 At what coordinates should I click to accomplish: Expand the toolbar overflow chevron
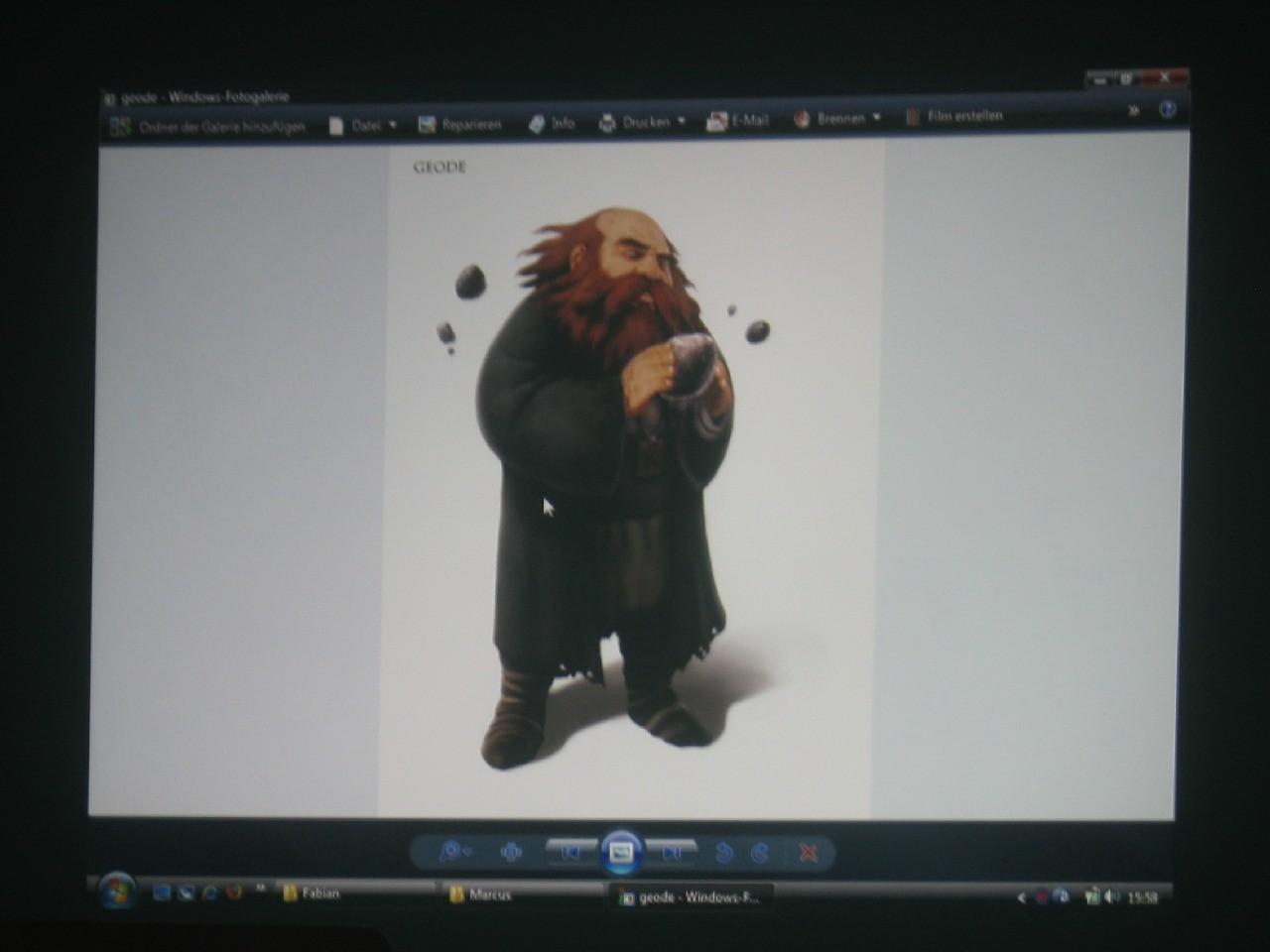pos(1133,111)
